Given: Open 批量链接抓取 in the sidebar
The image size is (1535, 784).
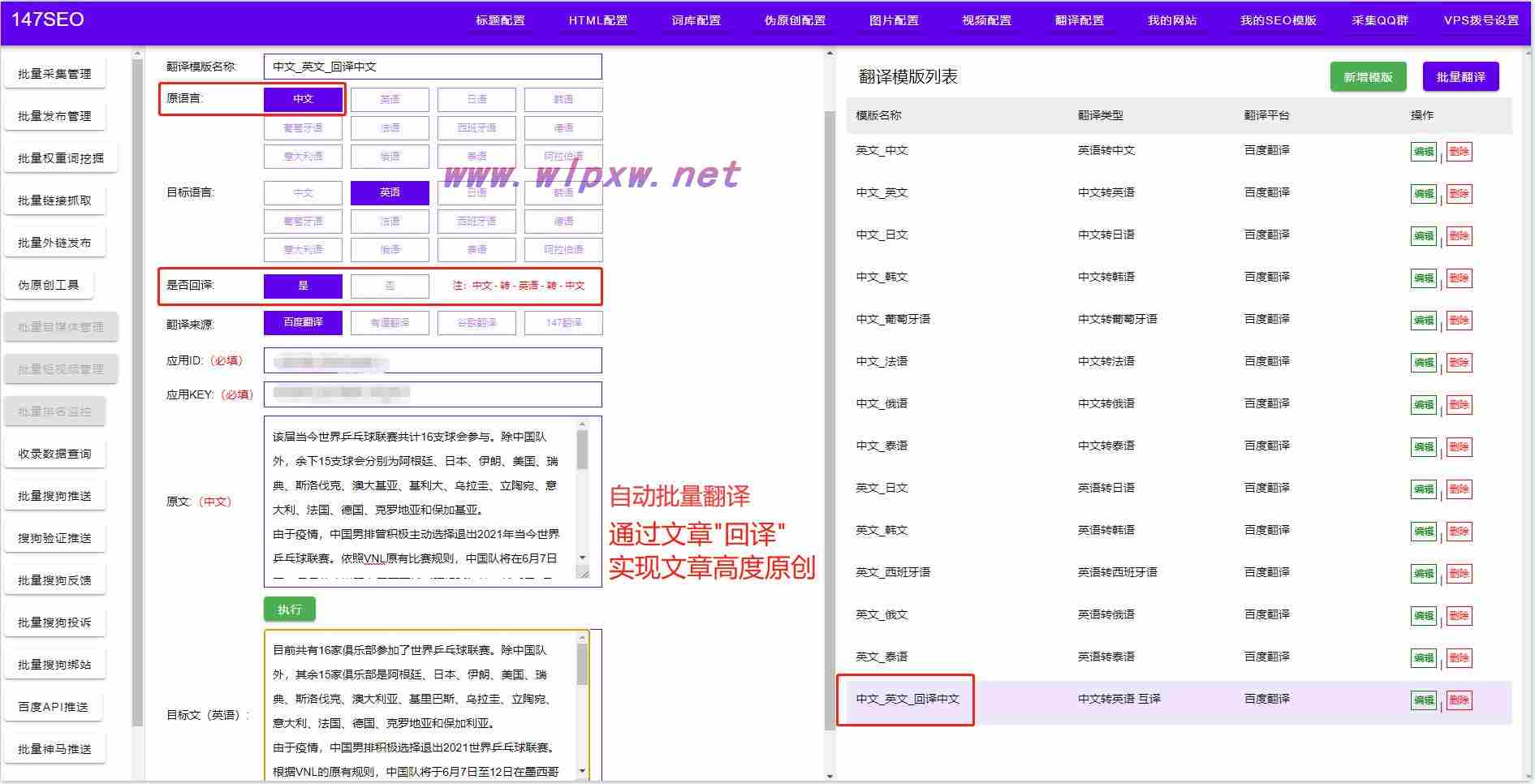Looking at the screenshot, I should [54, 200].
